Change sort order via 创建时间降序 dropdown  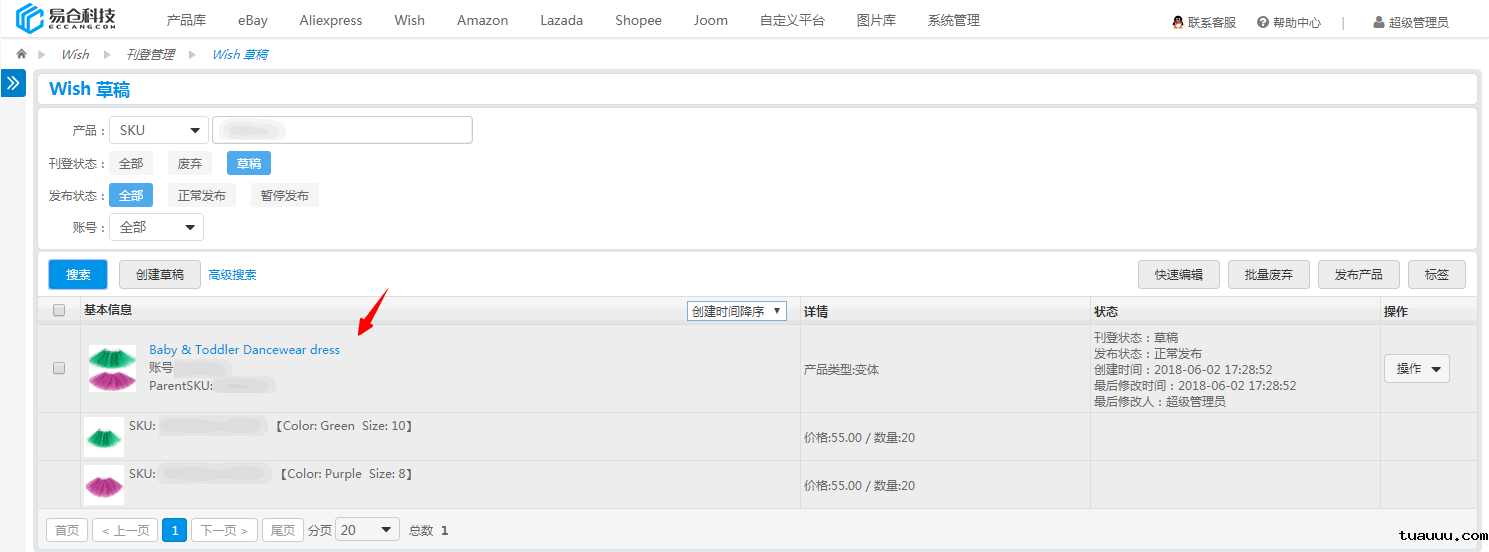tap(736, 311)
